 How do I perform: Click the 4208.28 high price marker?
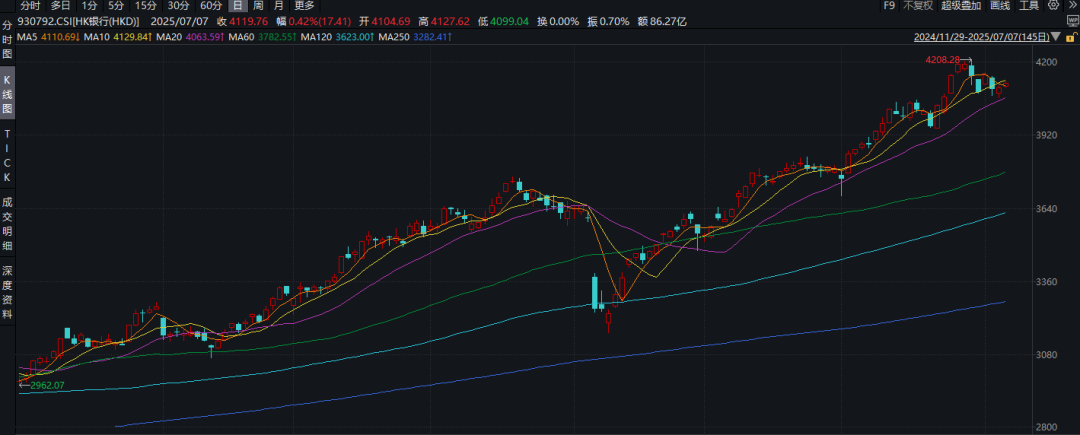click(942, 60)
